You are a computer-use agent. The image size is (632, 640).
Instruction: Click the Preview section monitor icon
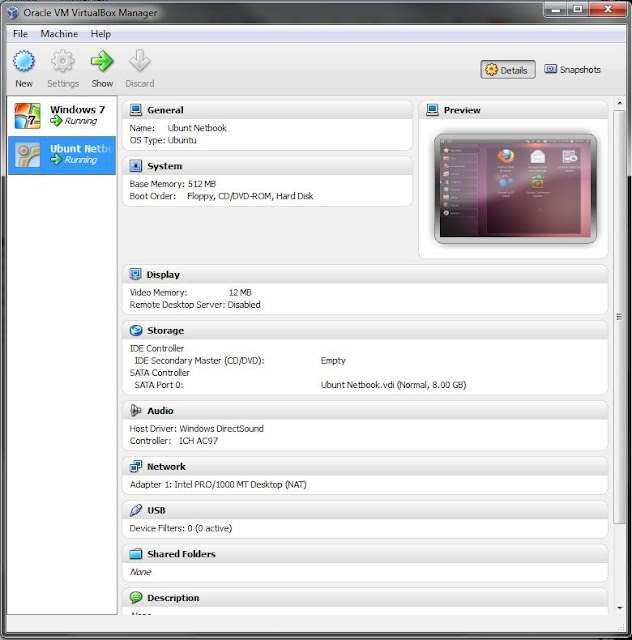(x=432, y=110)
